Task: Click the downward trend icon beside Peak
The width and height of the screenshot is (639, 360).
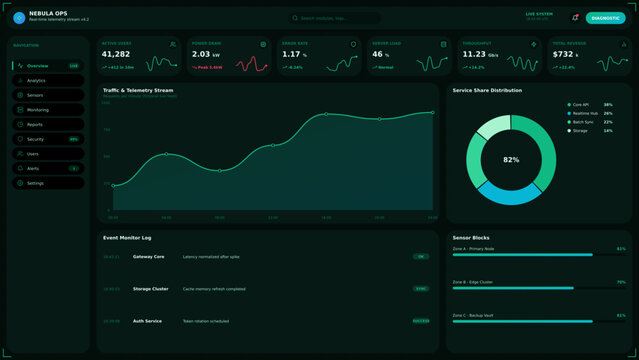Action: pos(194,67)
